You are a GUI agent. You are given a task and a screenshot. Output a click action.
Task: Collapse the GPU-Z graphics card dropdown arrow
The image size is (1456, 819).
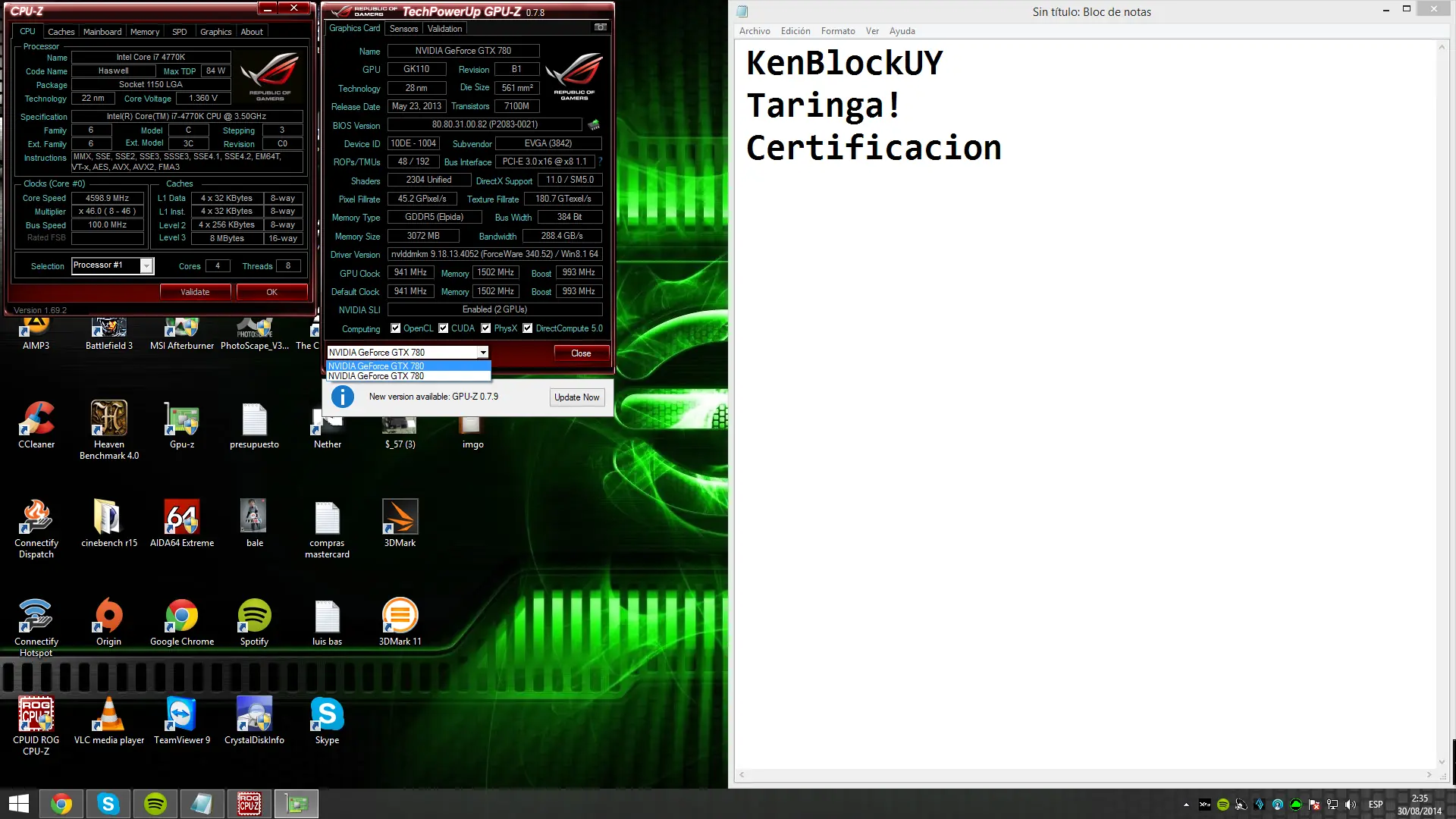click(x=482, y=353)
